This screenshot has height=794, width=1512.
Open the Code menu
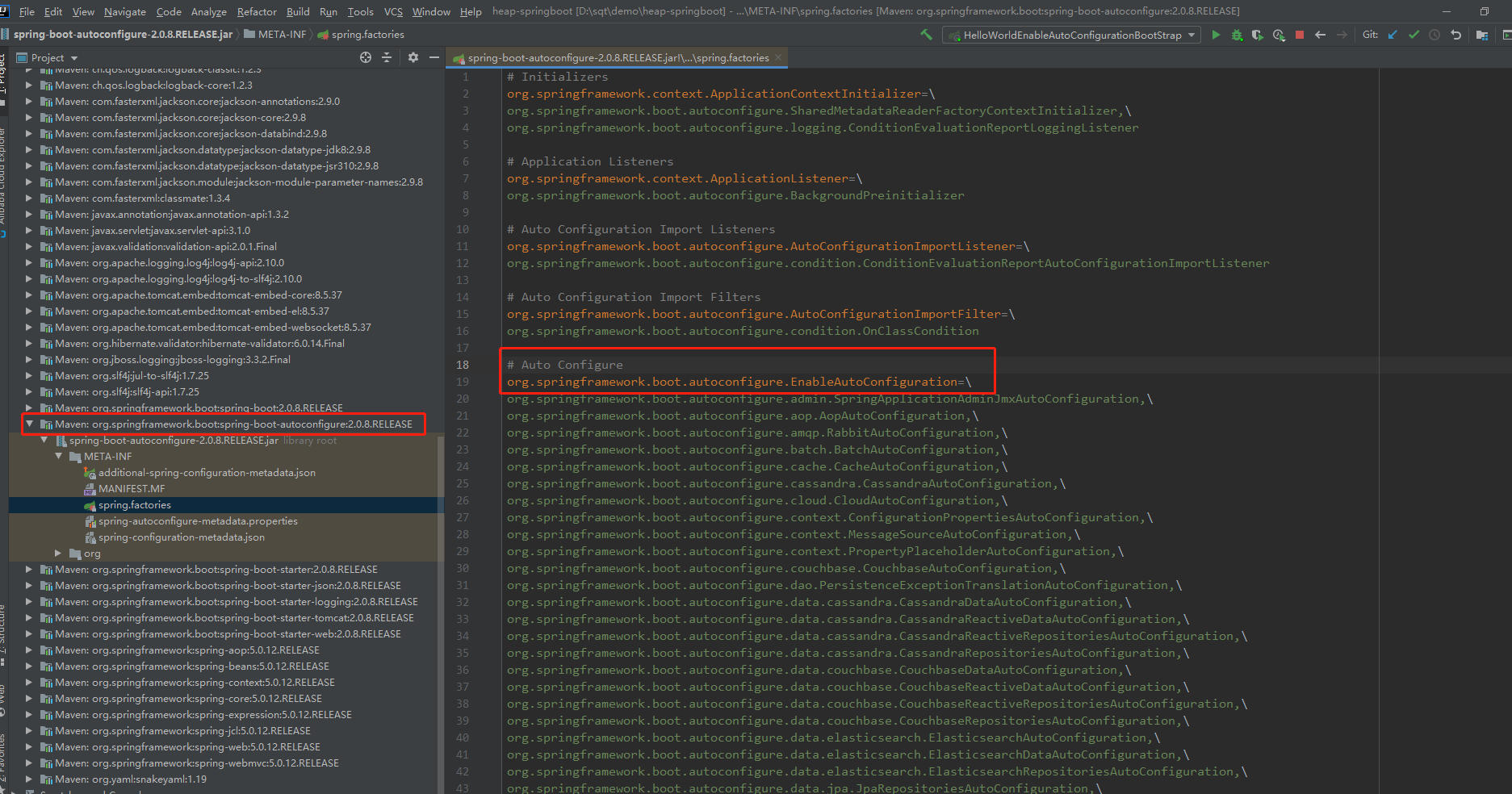click(169, 11)
